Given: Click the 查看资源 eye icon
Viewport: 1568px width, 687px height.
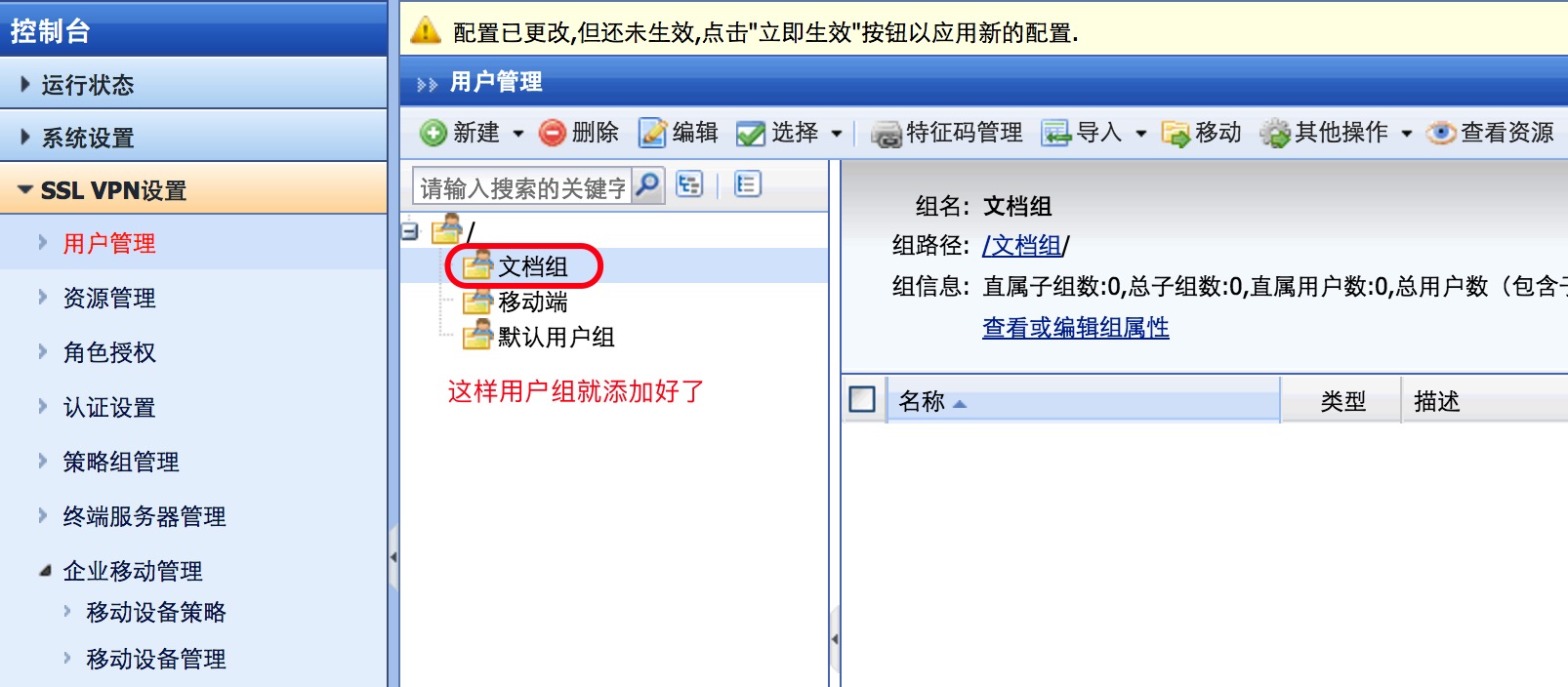Looking at the screenshot, I should (1441, 133).
